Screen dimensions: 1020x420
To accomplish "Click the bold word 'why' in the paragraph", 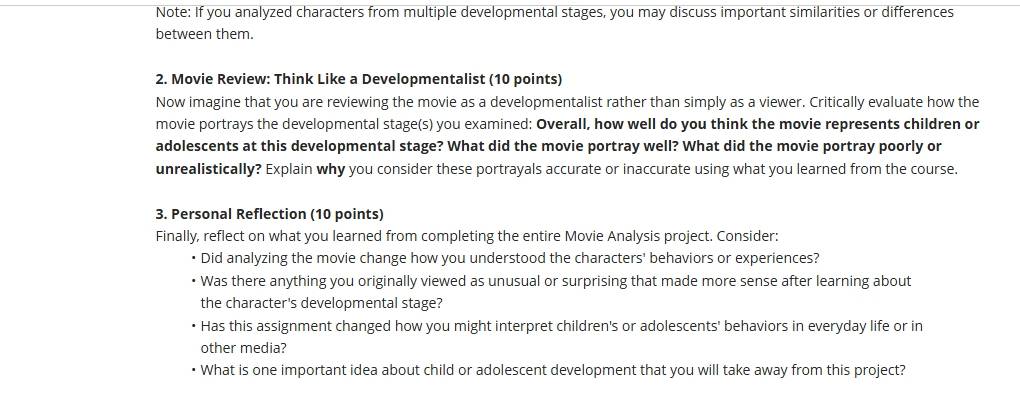I will tap(330, 169).
